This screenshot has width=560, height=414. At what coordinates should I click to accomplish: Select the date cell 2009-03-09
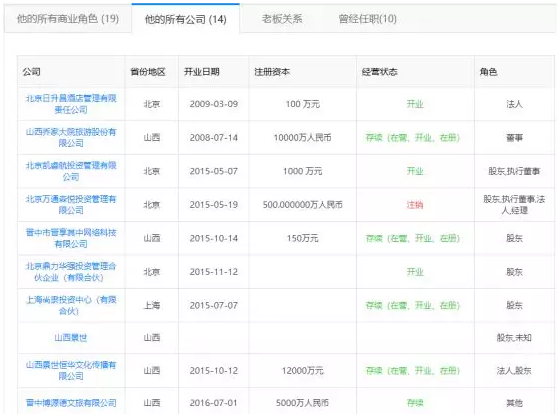coord(214,104)
